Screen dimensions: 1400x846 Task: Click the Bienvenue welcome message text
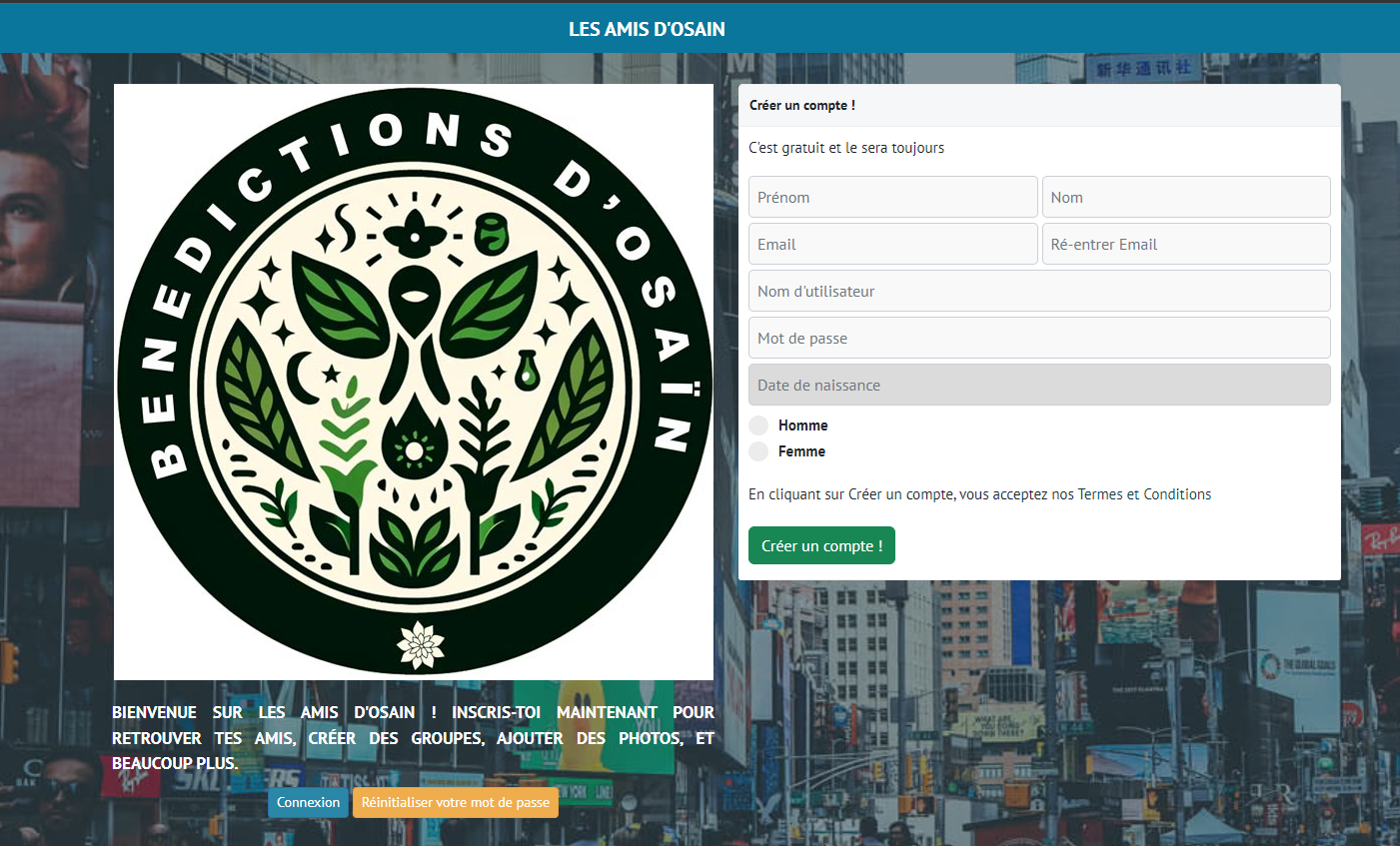tap(413, 738)
